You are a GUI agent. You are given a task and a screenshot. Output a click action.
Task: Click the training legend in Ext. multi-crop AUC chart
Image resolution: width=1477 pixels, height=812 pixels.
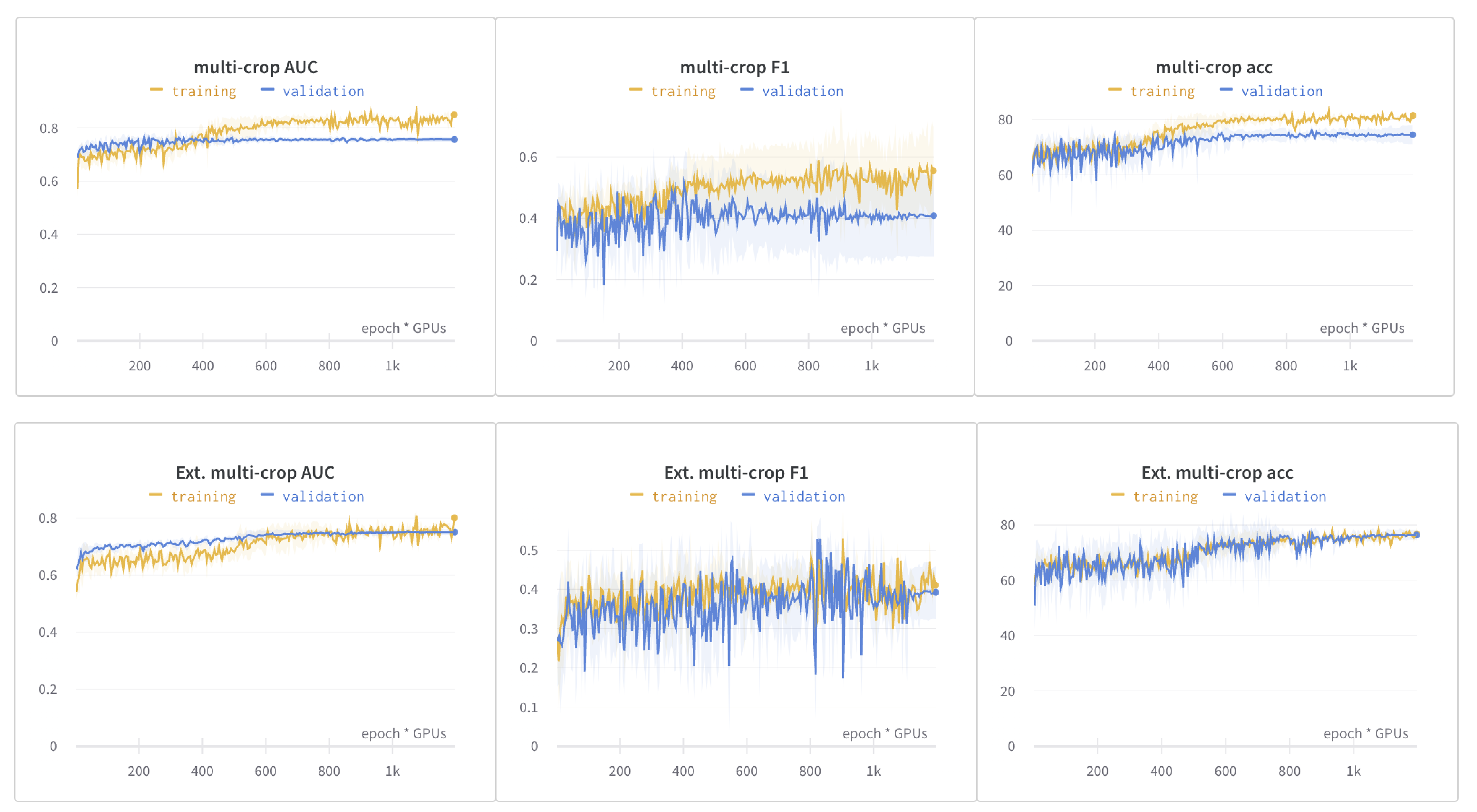pyautogui.click(x=193, y=496)
